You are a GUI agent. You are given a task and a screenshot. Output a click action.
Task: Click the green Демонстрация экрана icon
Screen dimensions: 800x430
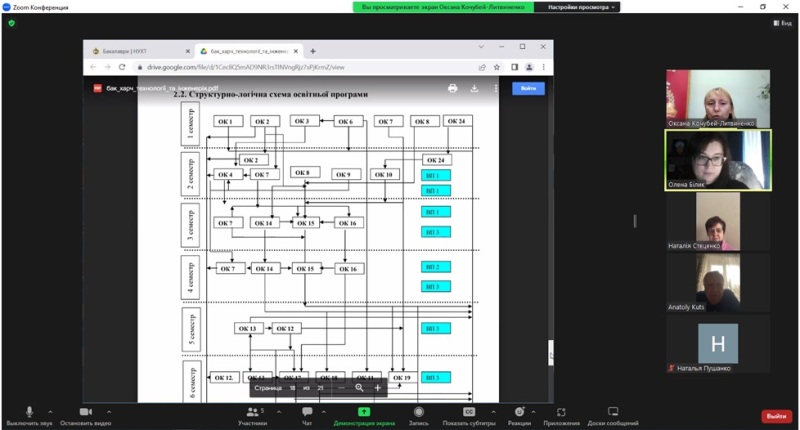point(364,412)
